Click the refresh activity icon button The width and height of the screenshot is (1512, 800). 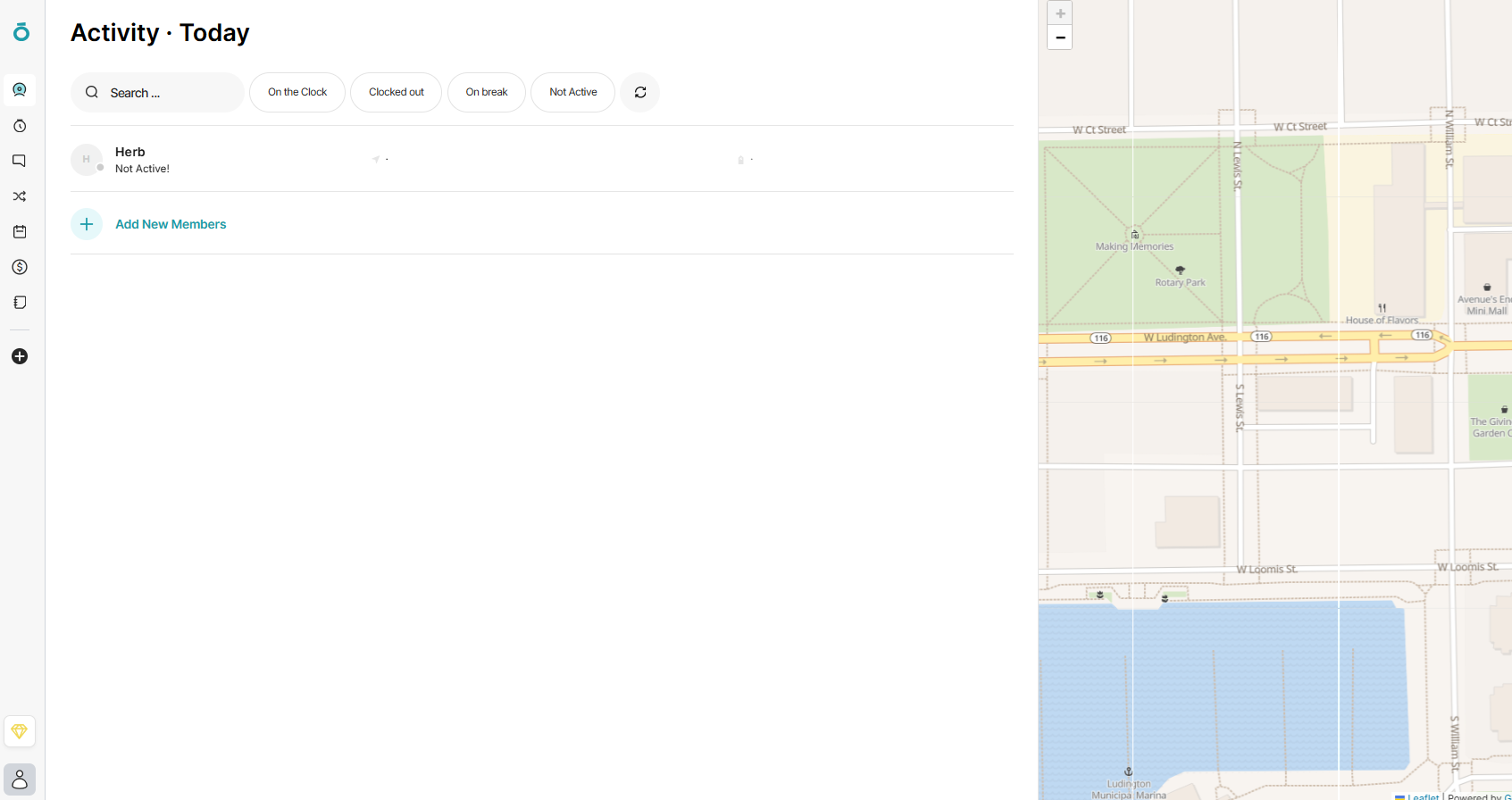[640, 92]
